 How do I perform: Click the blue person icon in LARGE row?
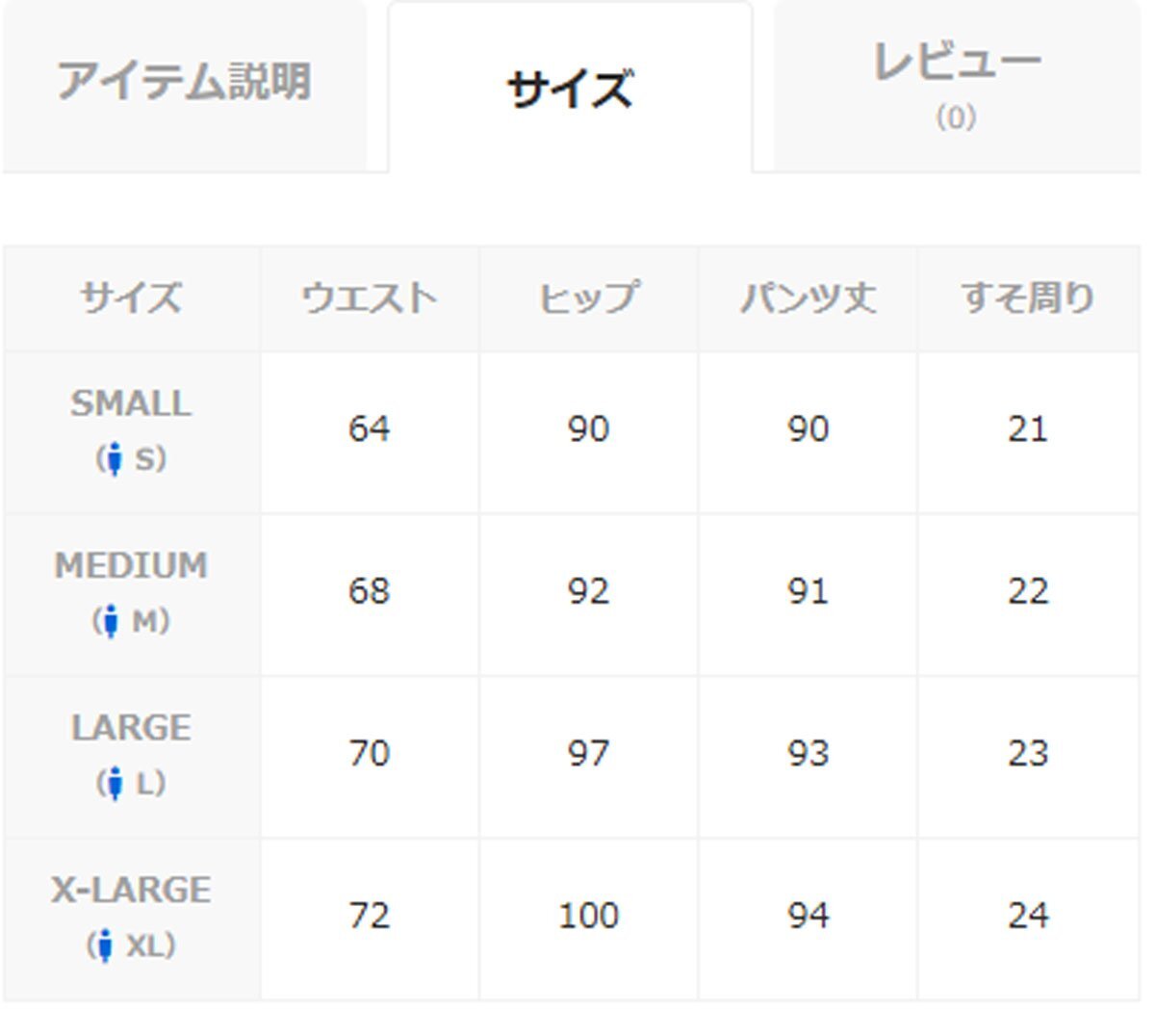(x=115, y=784)
